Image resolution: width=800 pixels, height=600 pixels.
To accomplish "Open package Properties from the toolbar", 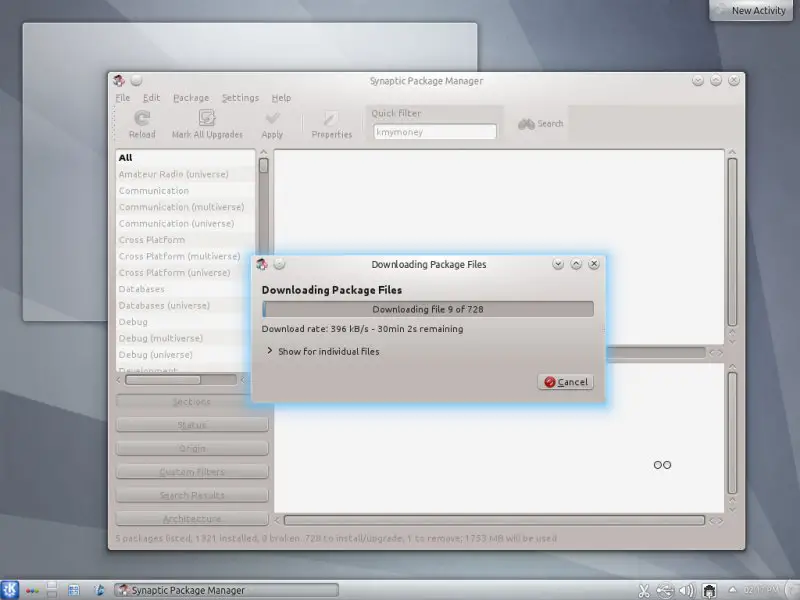I will pos(331,125).
